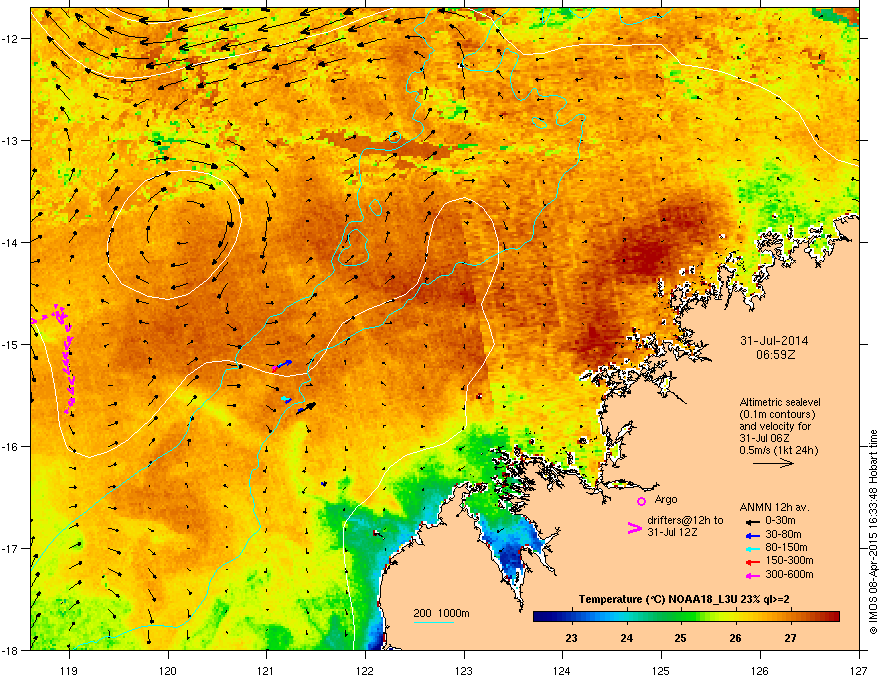880x680 pixels.
Task: Click the longitude axis label 121
Action: pyautogui.click(x=266, y=670)
